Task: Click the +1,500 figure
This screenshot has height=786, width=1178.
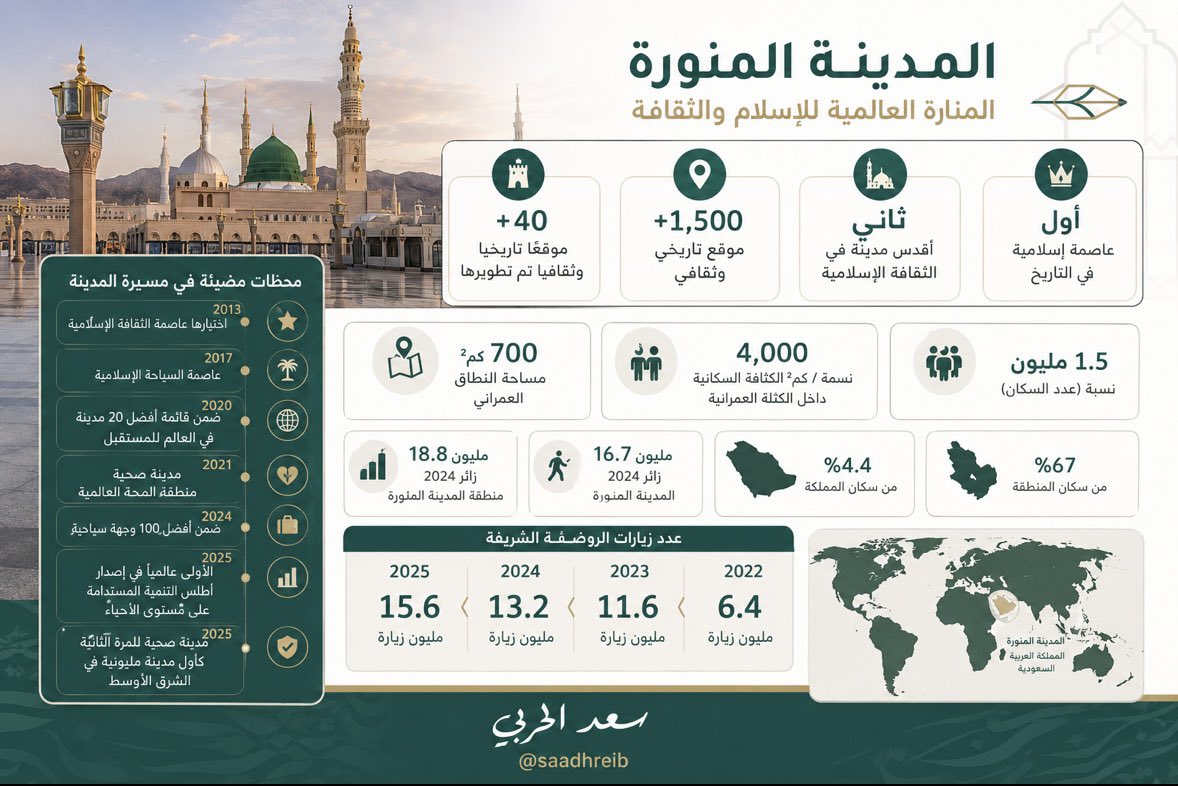Action: [x=698, y=221]
